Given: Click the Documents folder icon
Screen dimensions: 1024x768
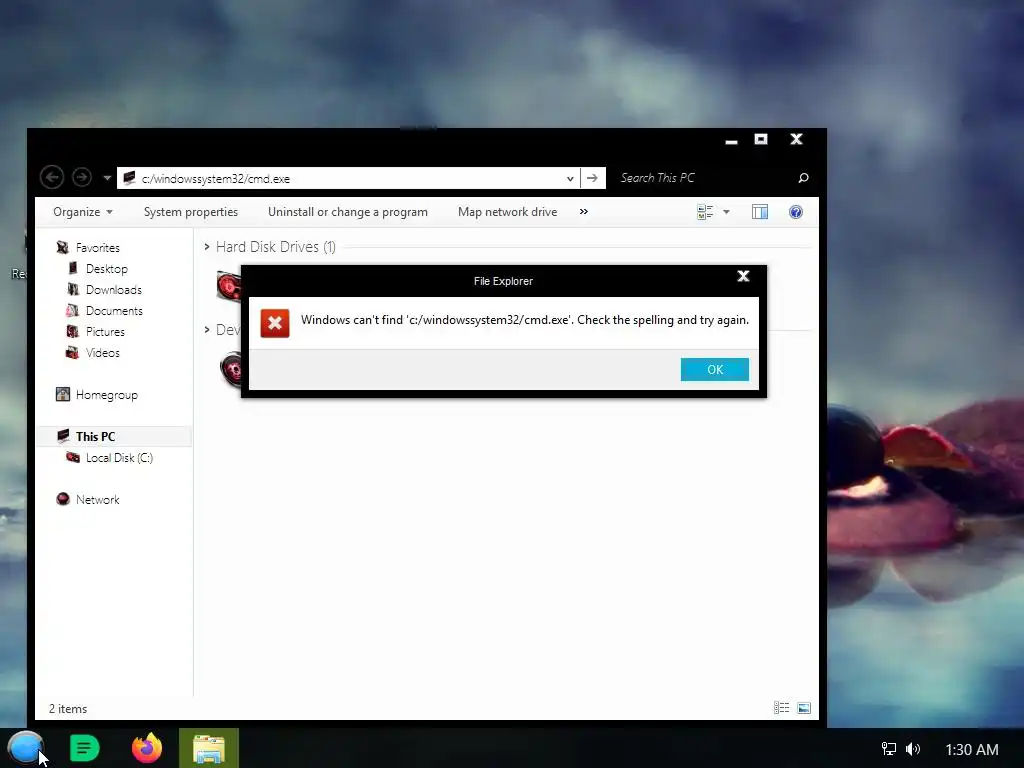Looking at the screenshot, I should click(x=73, y=310).
